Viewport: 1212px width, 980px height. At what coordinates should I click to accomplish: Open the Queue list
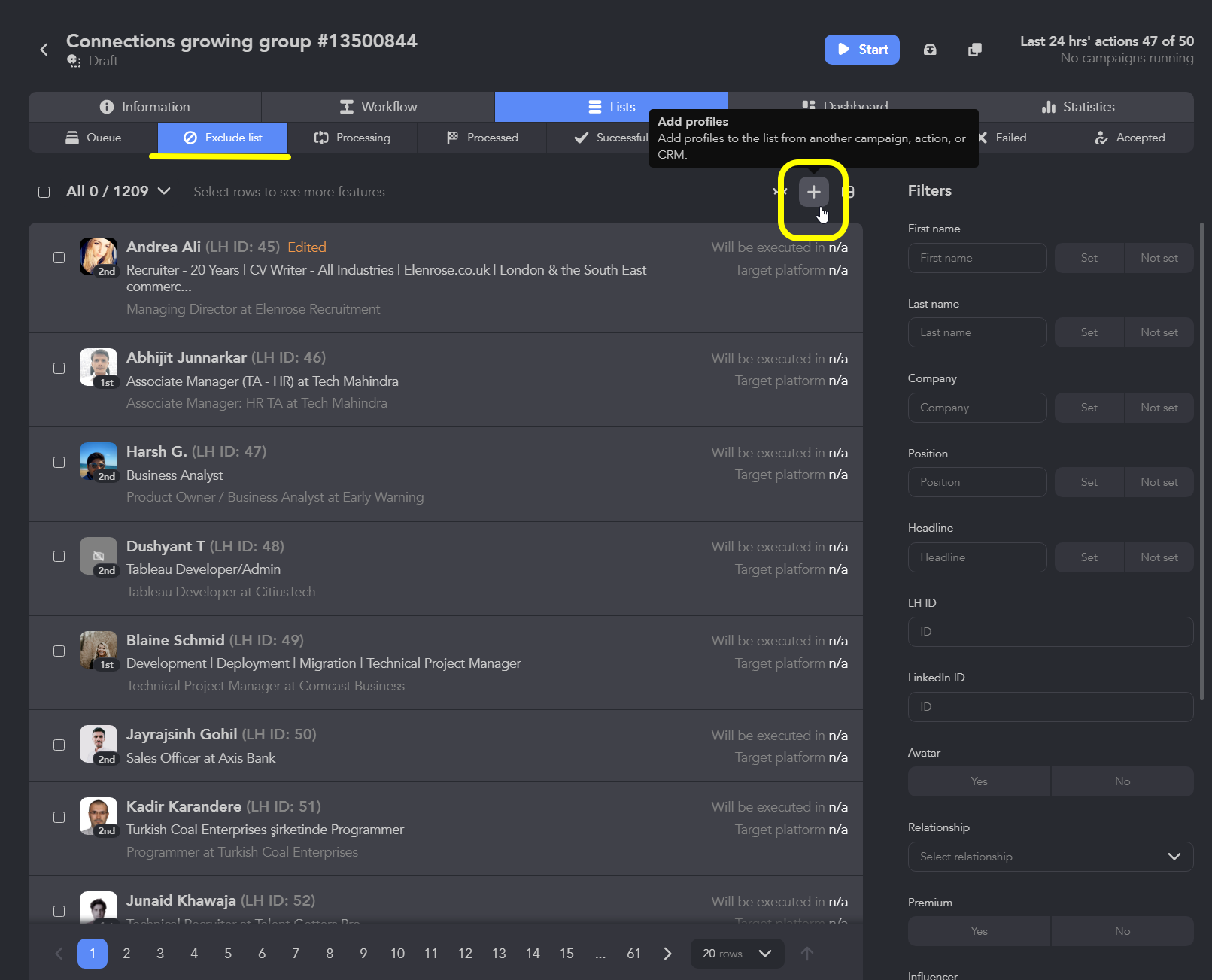[x=93, y=138]
